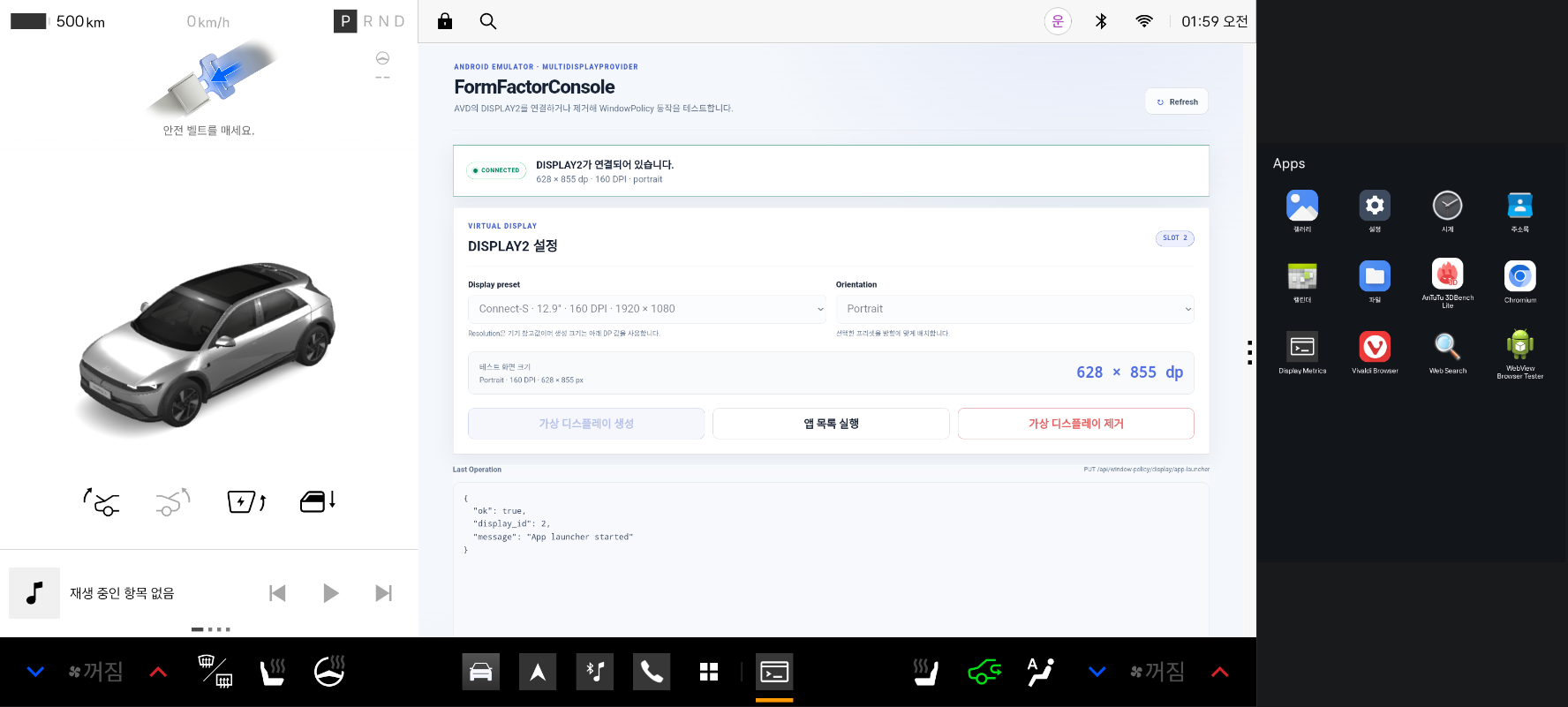Launch the Chromium browser
1568x707 pixels.
(1519, 276)
